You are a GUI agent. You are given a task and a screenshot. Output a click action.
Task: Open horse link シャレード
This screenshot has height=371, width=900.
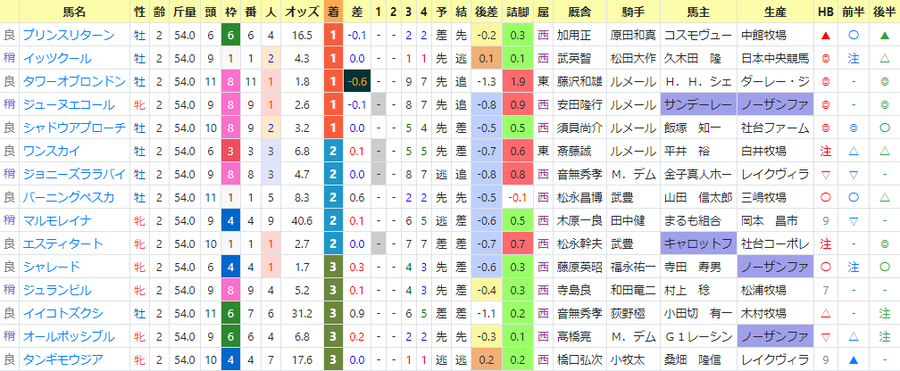coord(51,267)
